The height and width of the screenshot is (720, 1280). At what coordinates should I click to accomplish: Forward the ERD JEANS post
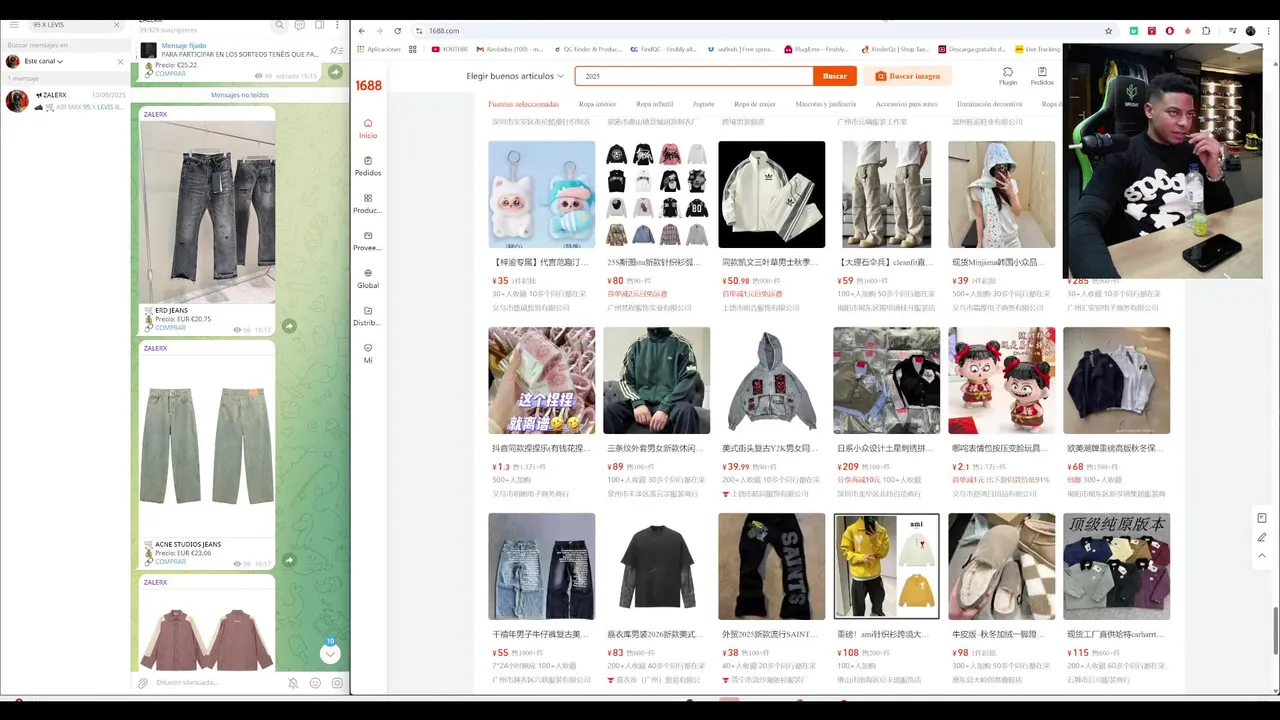coord(289,326)
